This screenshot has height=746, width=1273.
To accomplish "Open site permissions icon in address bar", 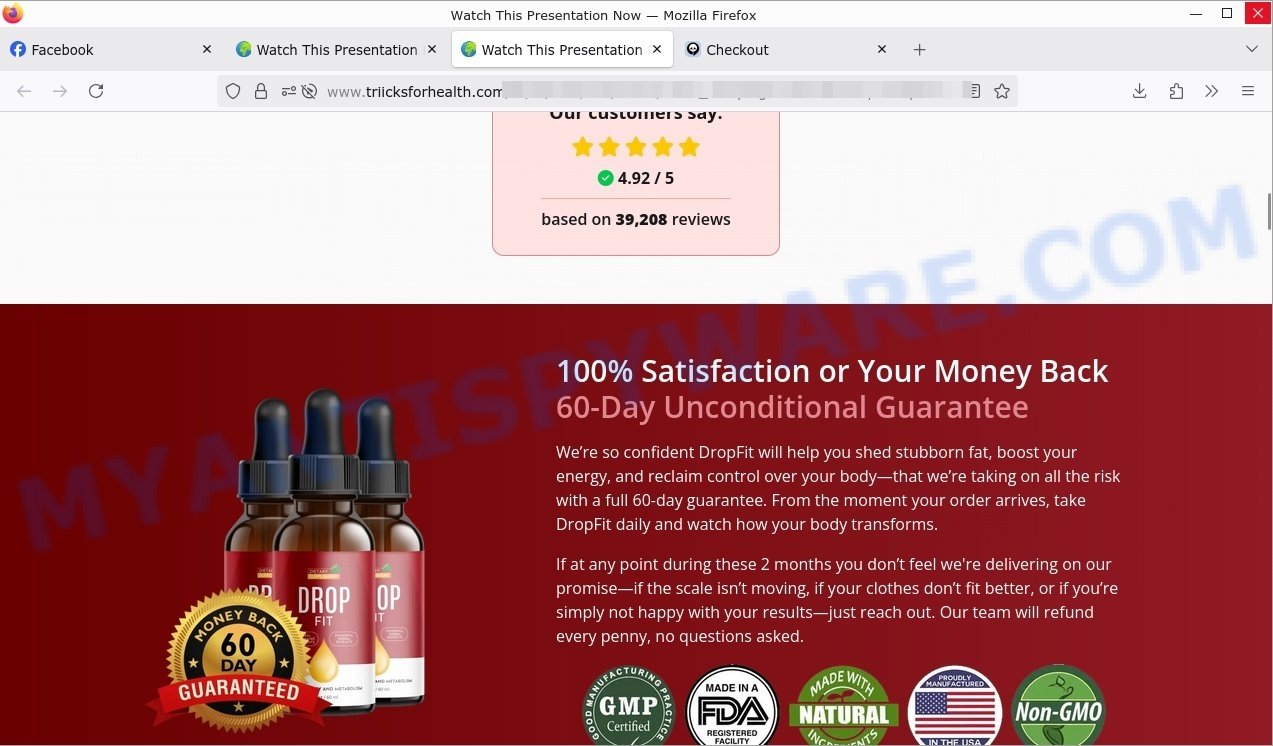I will [289, 91].
